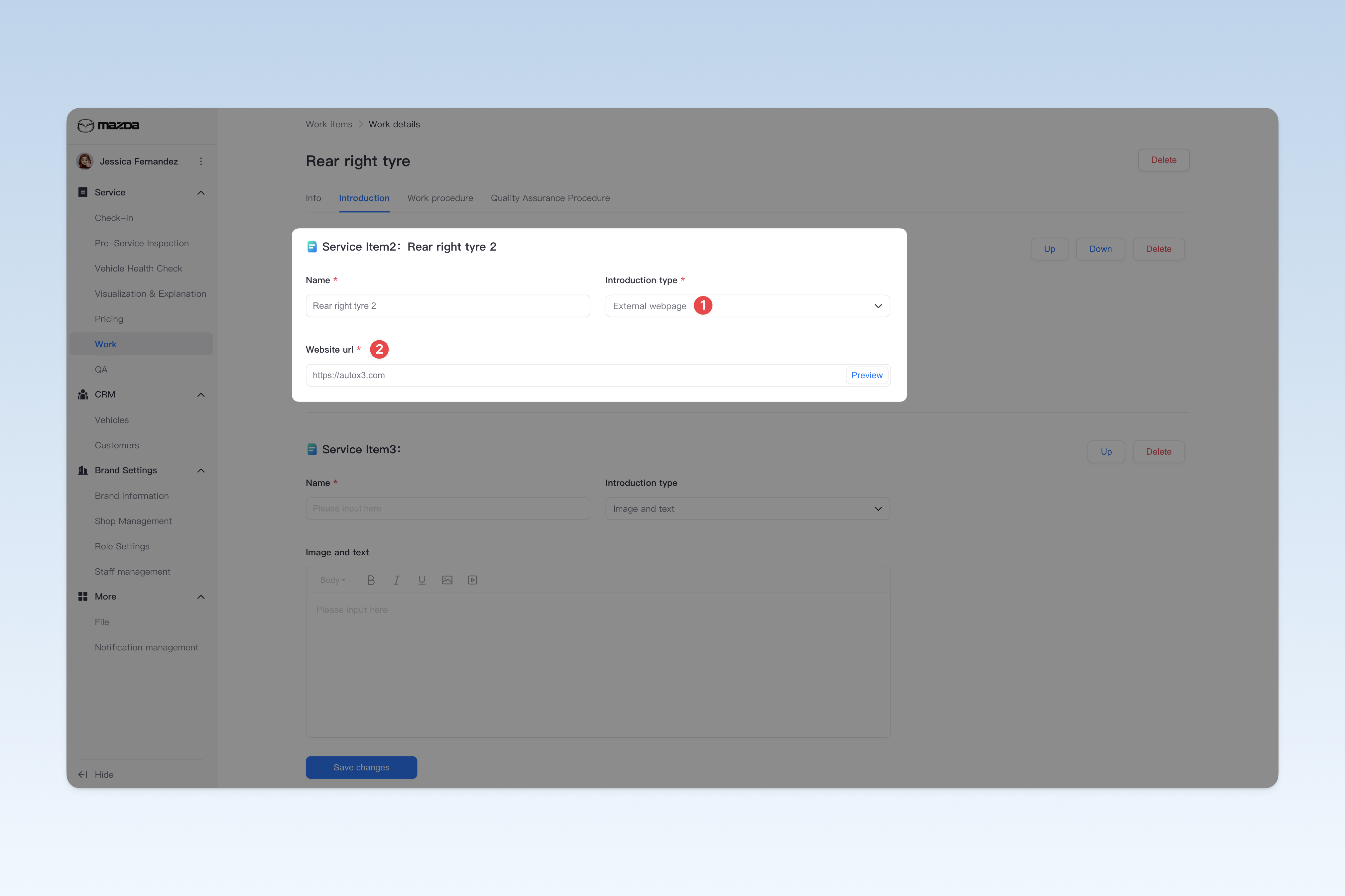This screenshot has height=896, width=1345.
Task: Open Notification management in the sidebar
Action: pos(146,647)
